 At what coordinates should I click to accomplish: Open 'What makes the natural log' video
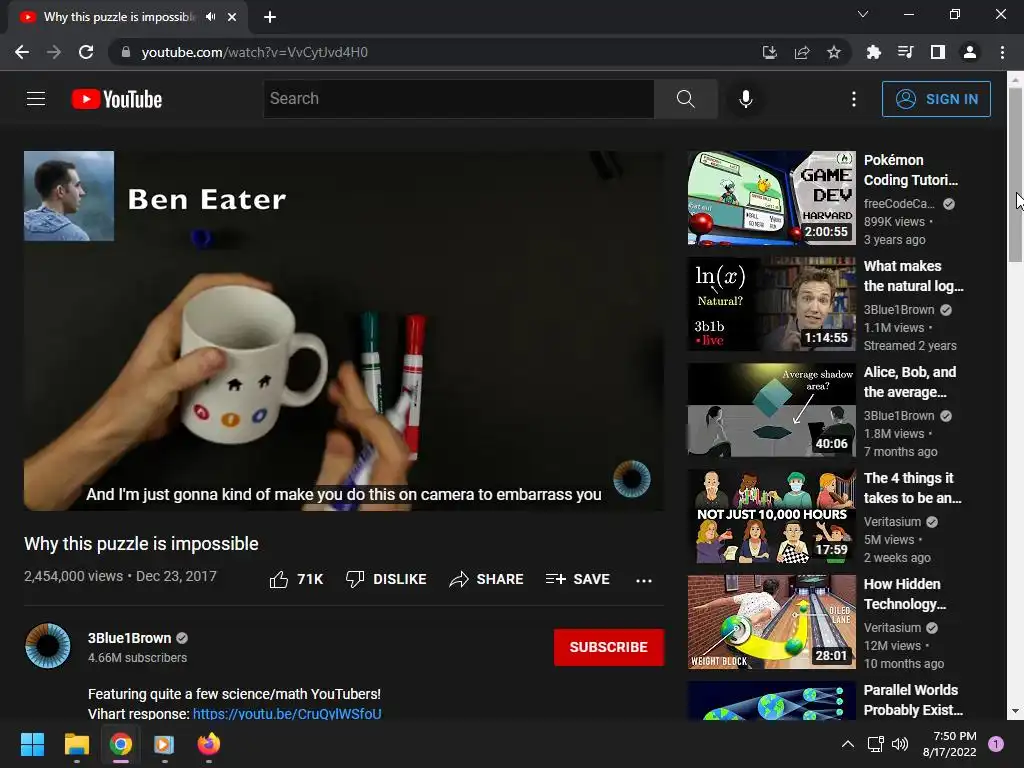coord(913,276)
